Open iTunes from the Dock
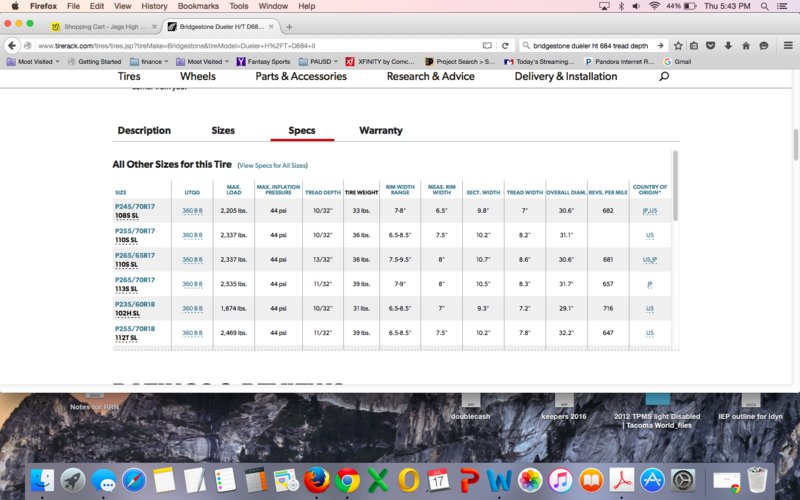Viewport: 800px width, 500px height. (560, 480)
